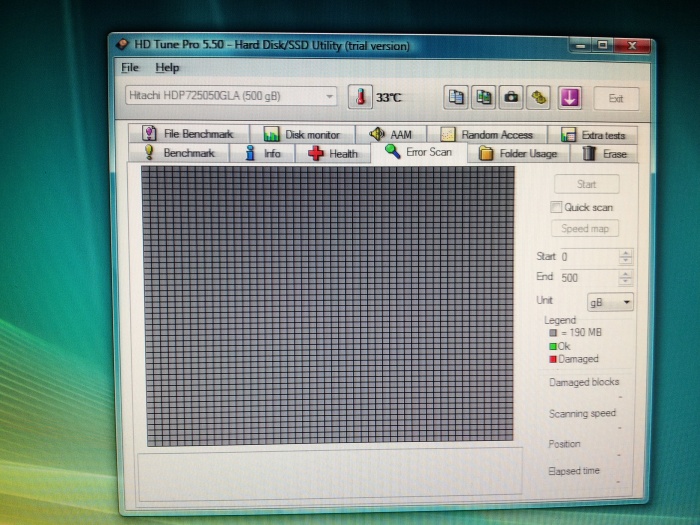The height and width of the screenshot is (525, 700).
Task: Click the Damaged blocks label
Action: 584,382
